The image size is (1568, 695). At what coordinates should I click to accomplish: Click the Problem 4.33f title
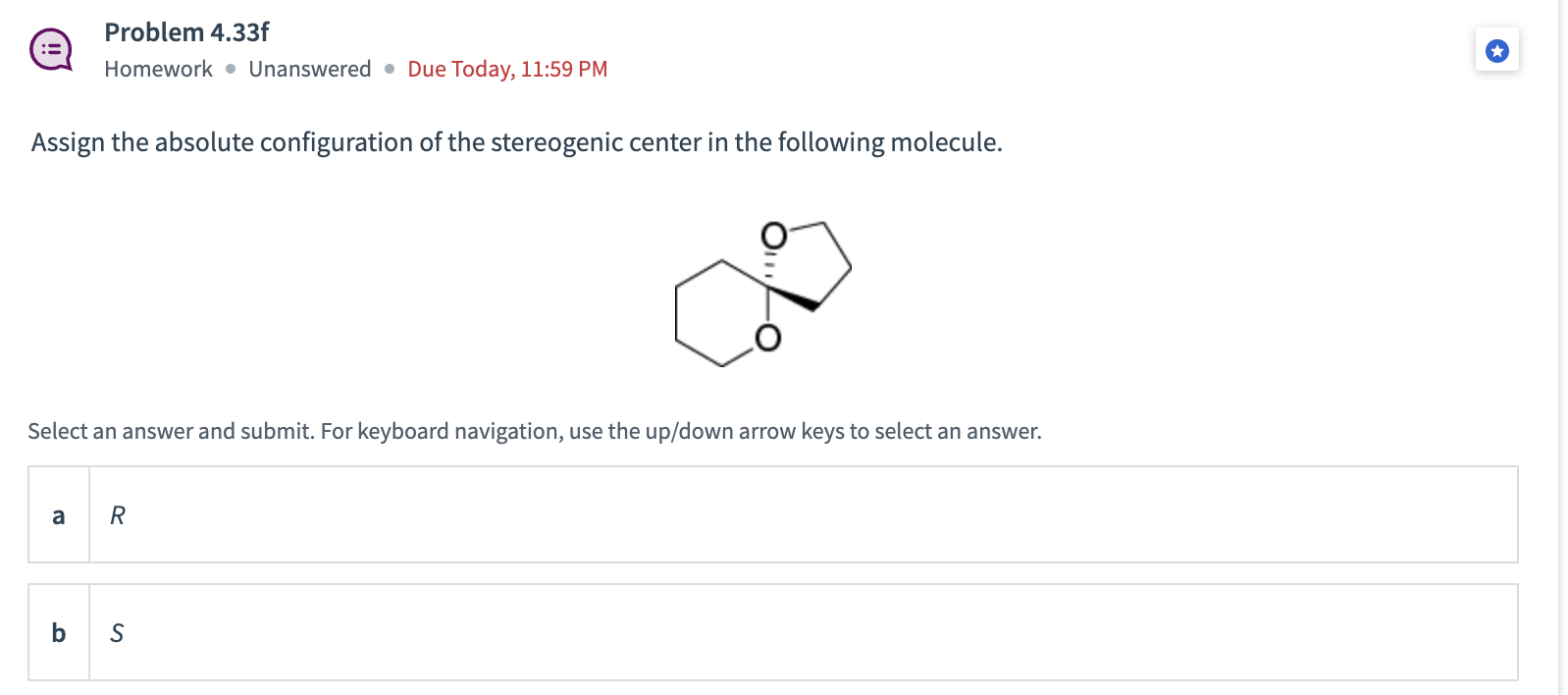(185, 31)
